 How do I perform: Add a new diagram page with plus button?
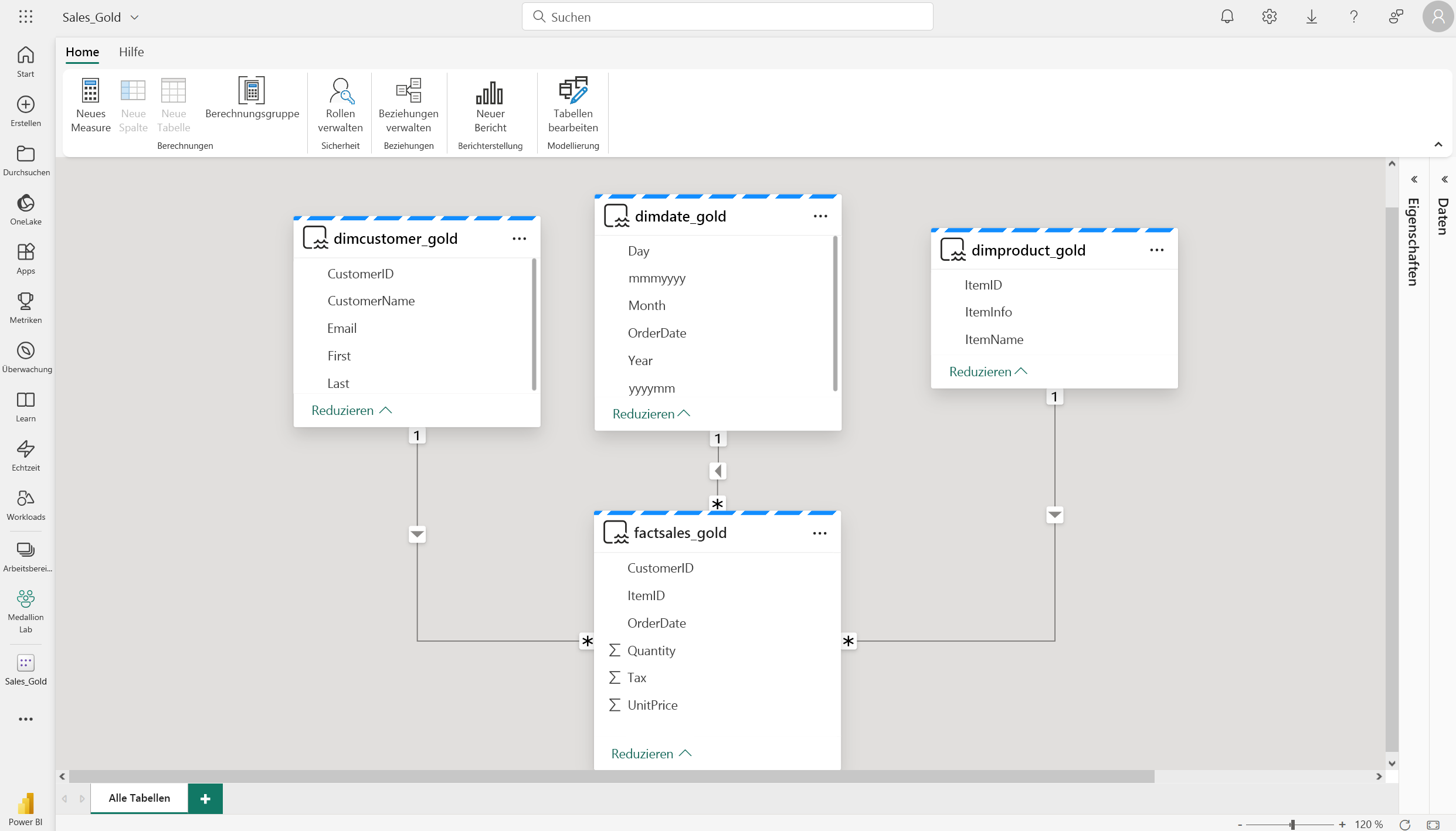(x=205, y=798)
